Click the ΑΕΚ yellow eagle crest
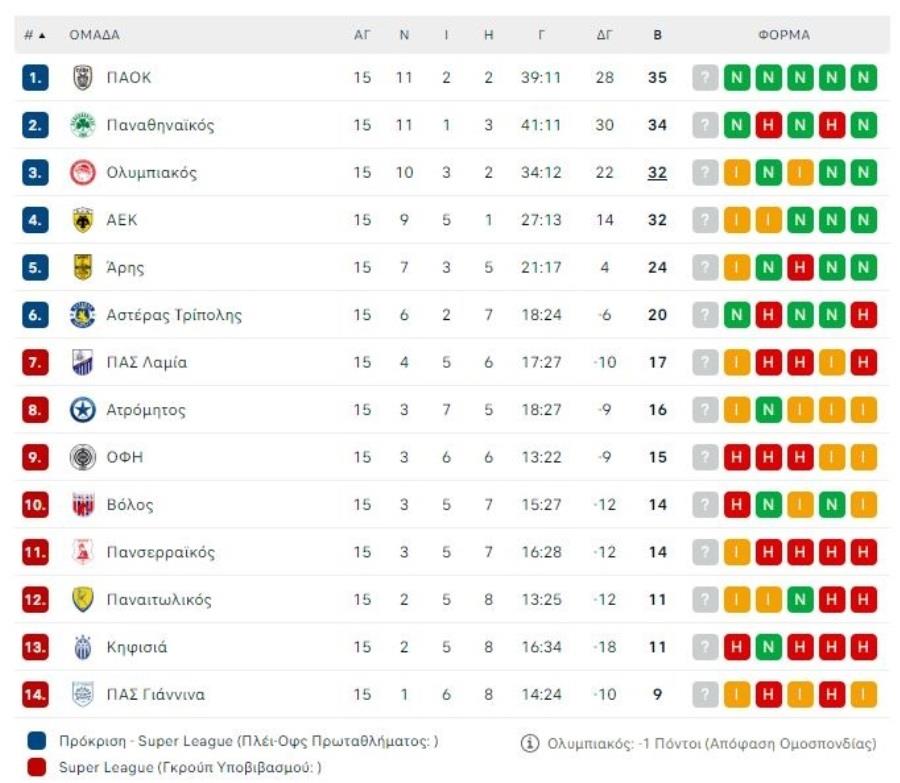900x783 pixels. click(x=83, y=220)
